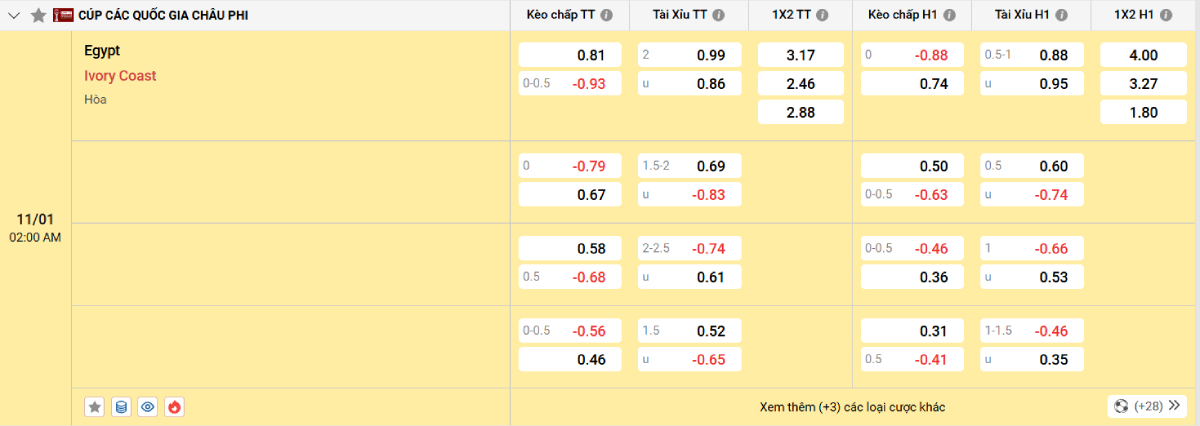Collapse the Cúp Các Quốc Gia Châu Phi league
The width and height of the screenshot is (1200, 426).
15,15
